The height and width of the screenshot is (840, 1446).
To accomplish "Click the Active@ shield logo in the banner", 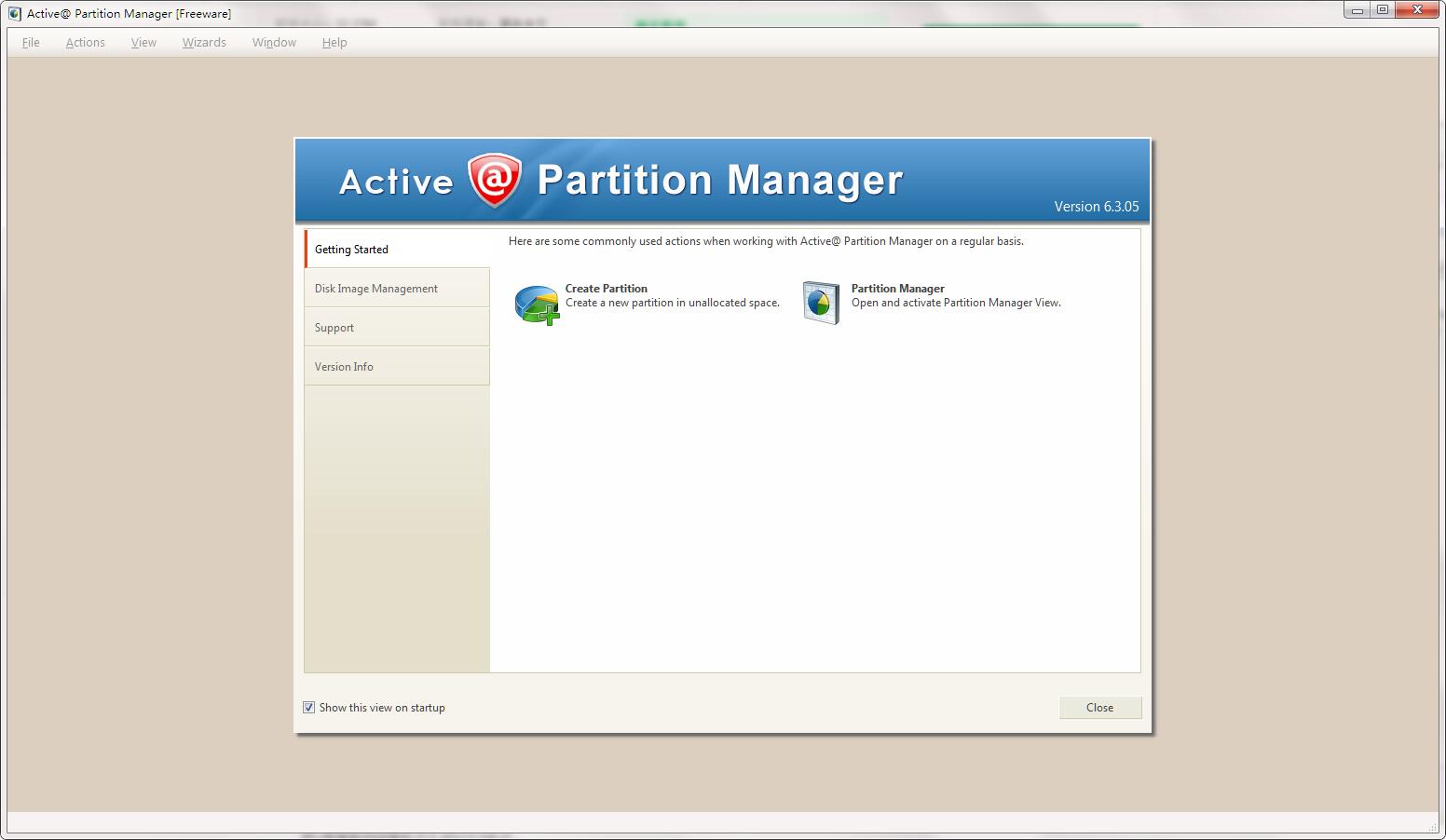I will (492, 179).
